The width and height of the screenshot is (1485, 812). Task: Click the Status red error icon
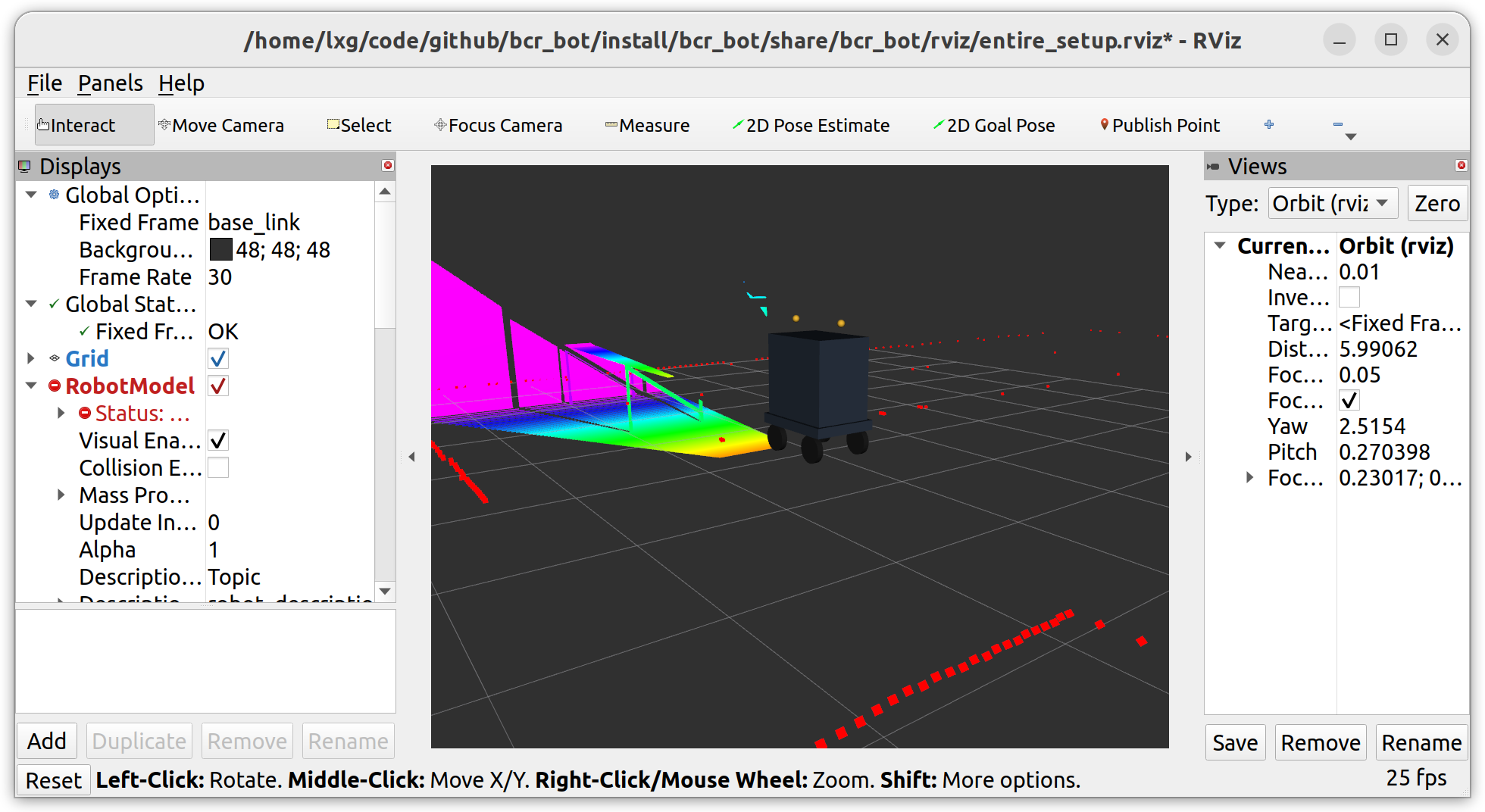85,413
